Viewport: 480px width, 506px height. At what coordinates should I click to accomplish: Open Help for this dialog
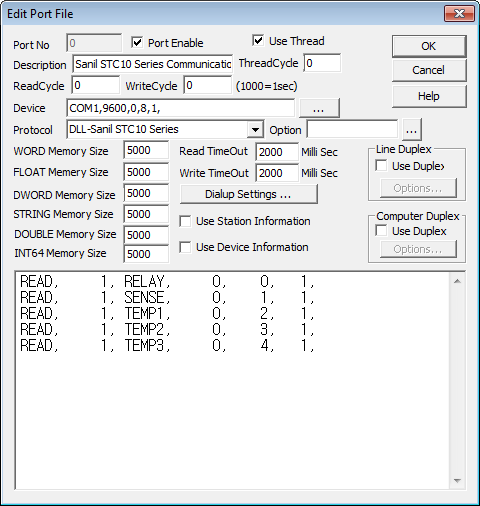(x=429, y=96)
